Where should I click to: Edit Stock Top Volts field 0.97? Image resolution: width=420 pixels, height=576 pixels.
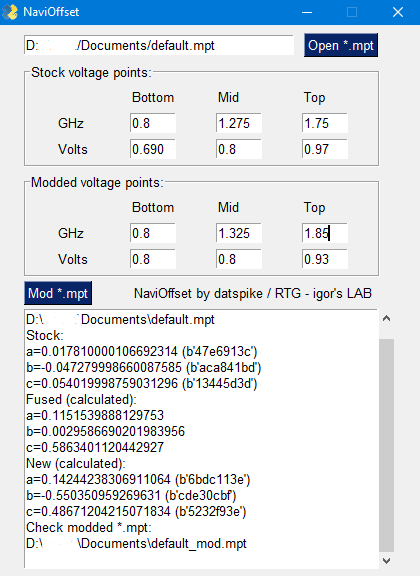324,149
